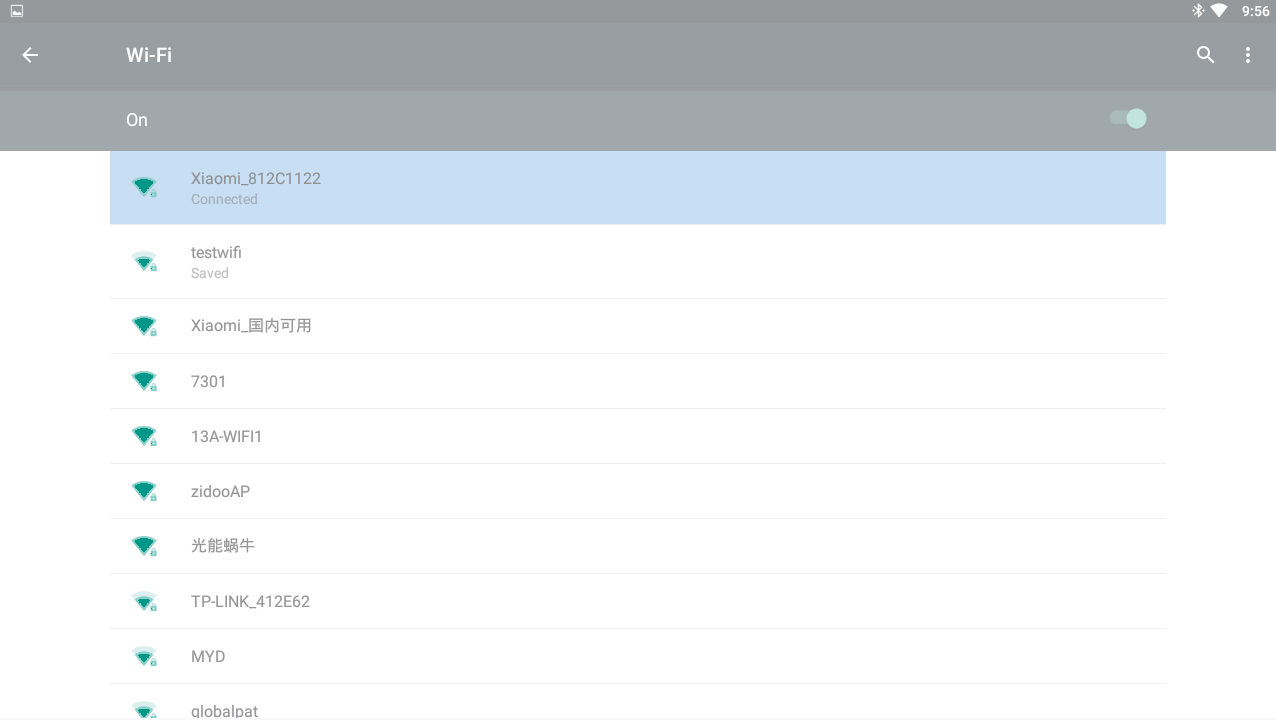Image resolution: width=1276 pixels, height=720 pixels.
Task: Tap signal icon beside MYD
Action: 145,656
